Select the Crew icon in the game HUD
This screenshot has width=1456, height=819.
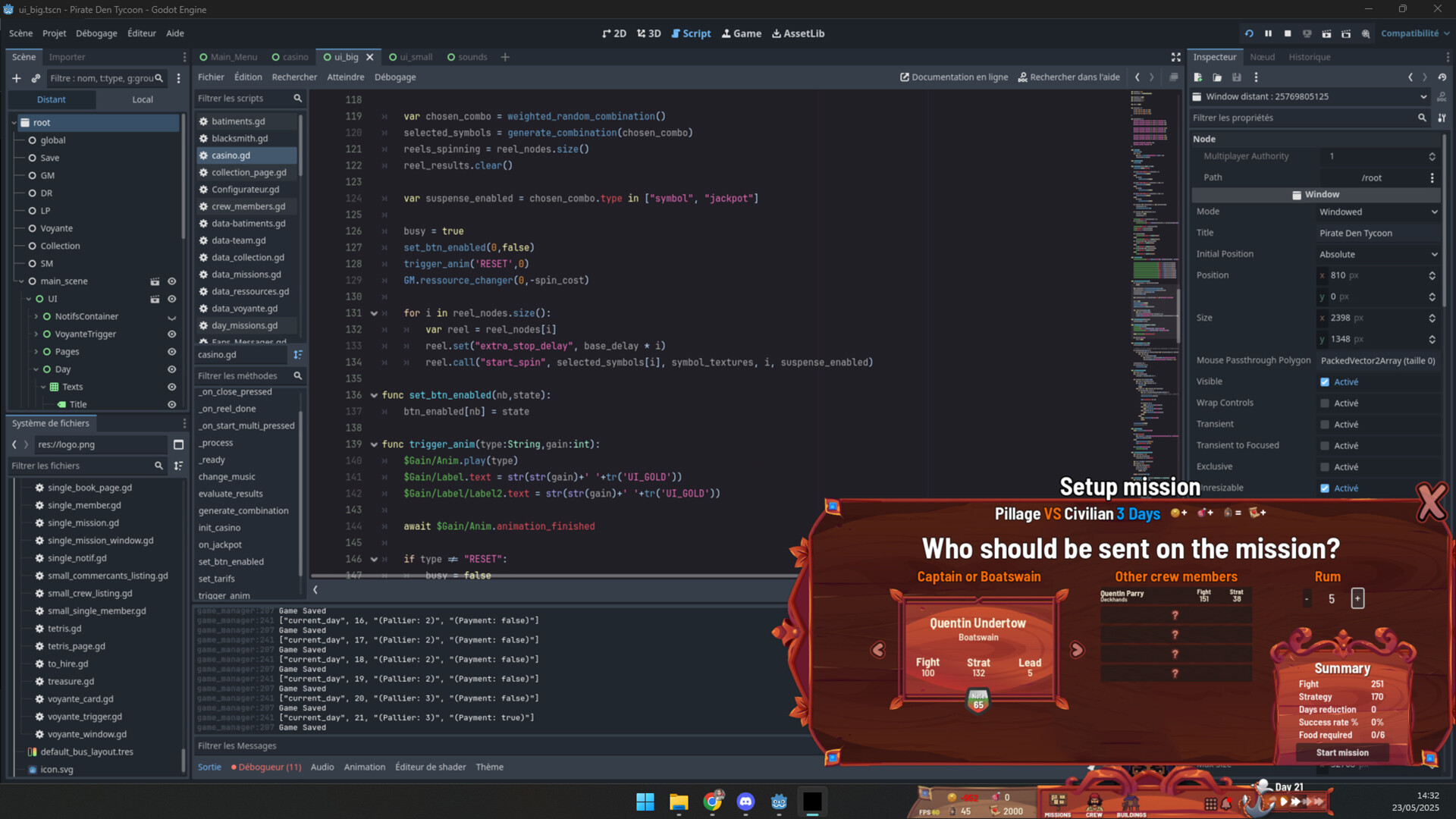click(1094, 802)
